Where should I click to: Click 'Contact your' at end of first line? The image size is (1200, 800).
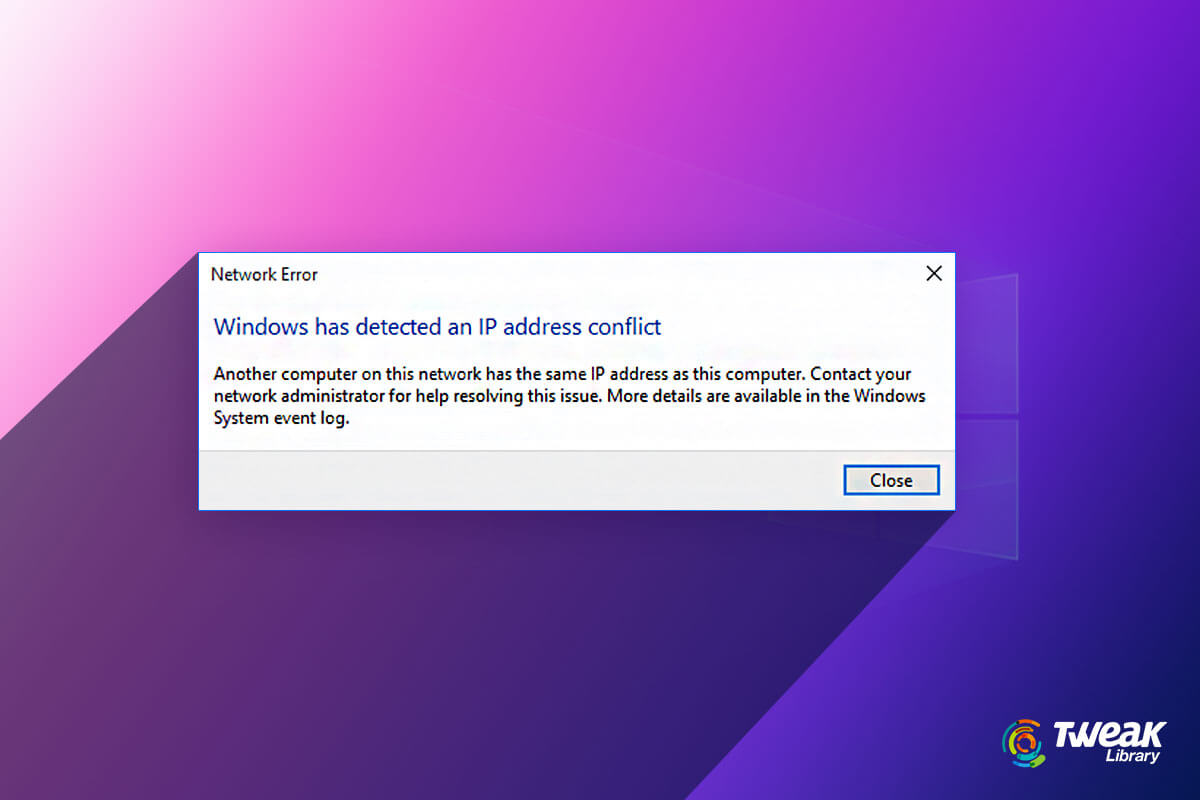click(x=863, y=374)
